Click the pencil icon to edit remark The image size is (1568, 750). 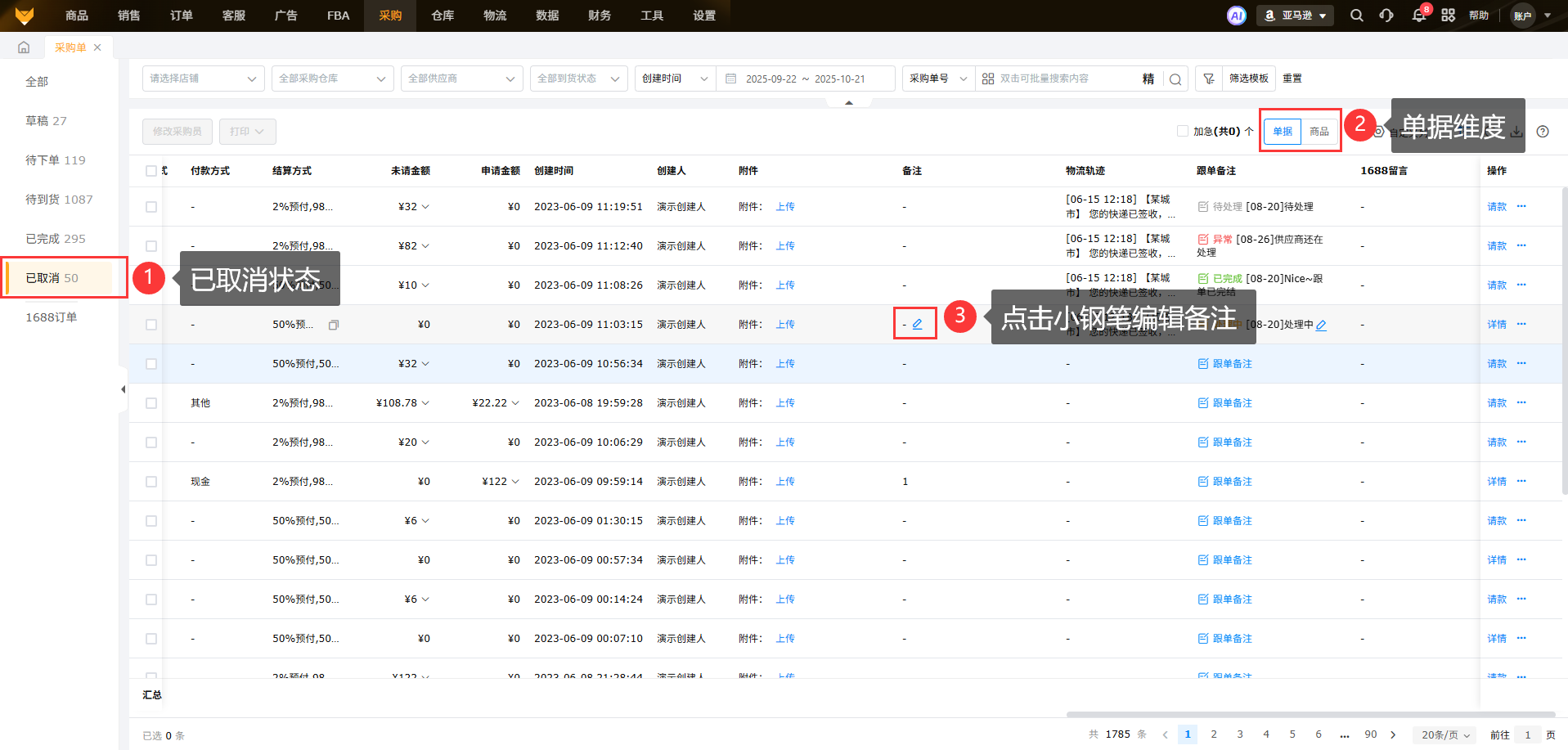click(918, 324)
